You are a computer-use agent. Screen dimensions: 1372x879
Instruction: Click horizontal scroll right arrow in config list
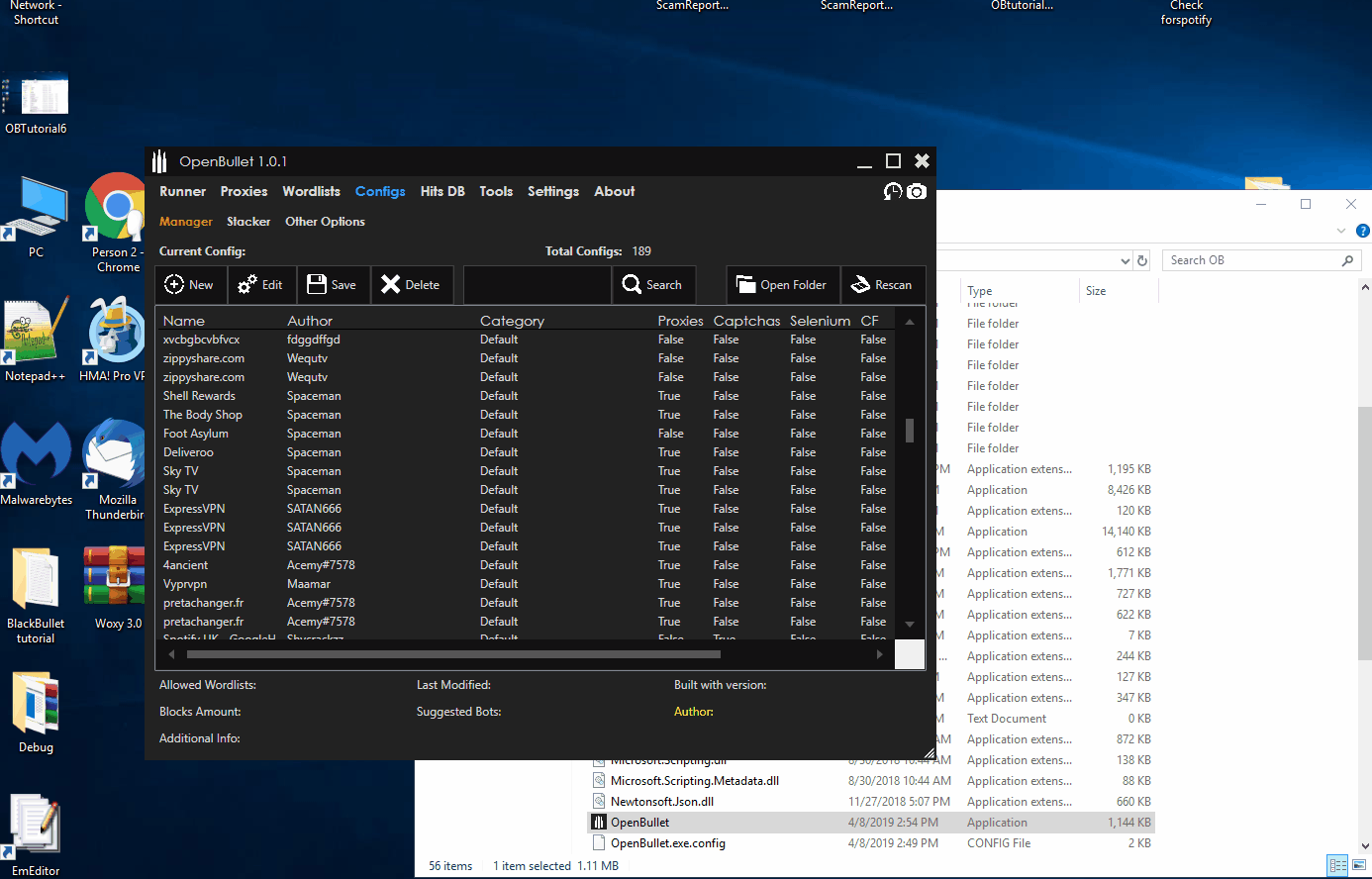pos(879,654)
